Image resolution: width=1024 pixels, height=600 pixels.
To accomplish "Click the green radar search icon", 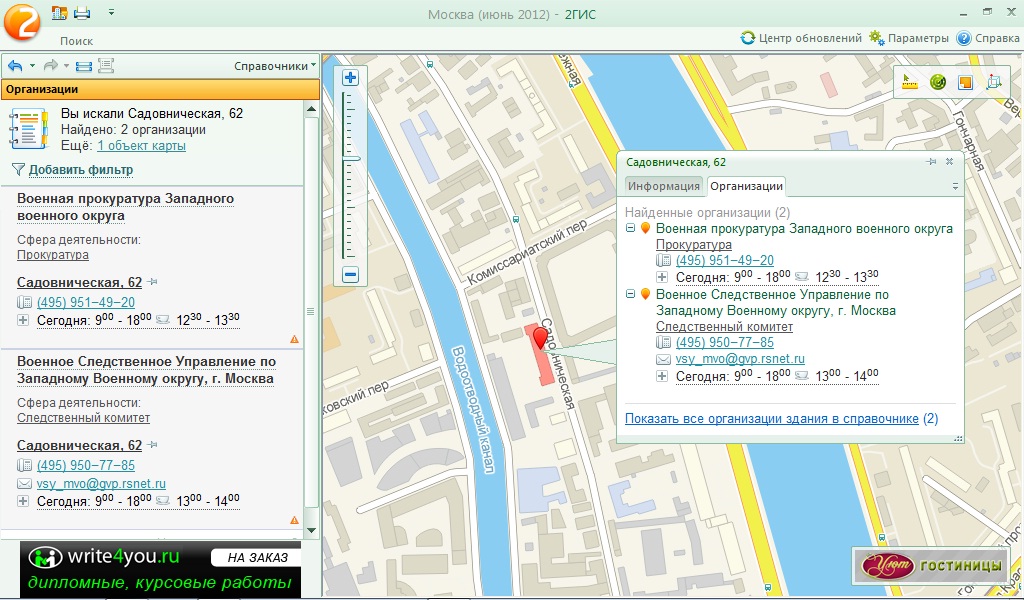I will point(937,83).
